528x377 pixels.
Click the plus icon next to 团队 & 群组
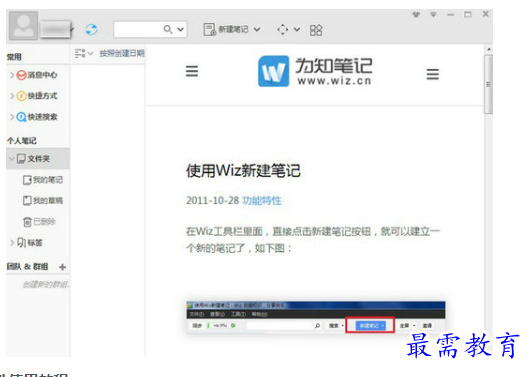[62, 267]
